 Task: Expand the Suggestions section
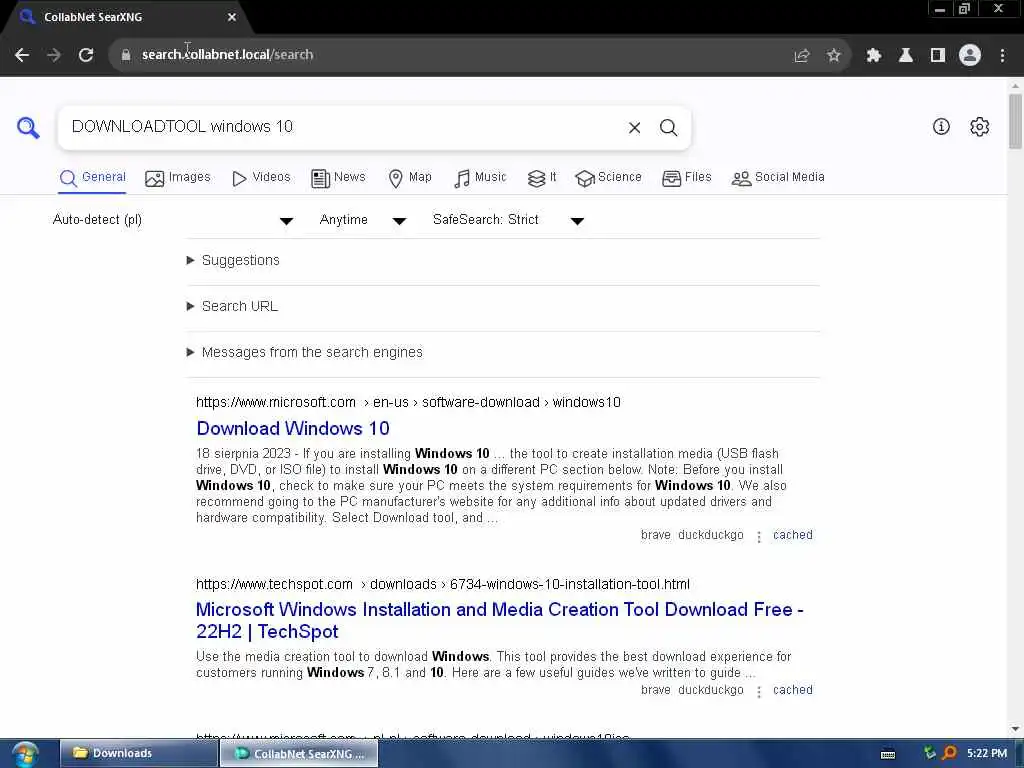pos(233,261)
